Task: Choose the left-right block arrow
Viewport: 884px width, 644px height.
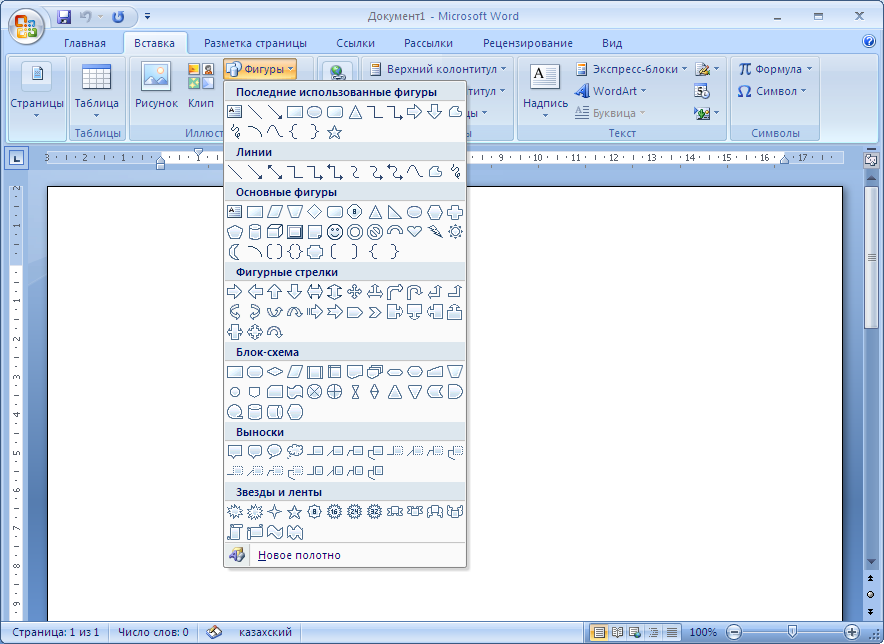Action: pos(315,292)
